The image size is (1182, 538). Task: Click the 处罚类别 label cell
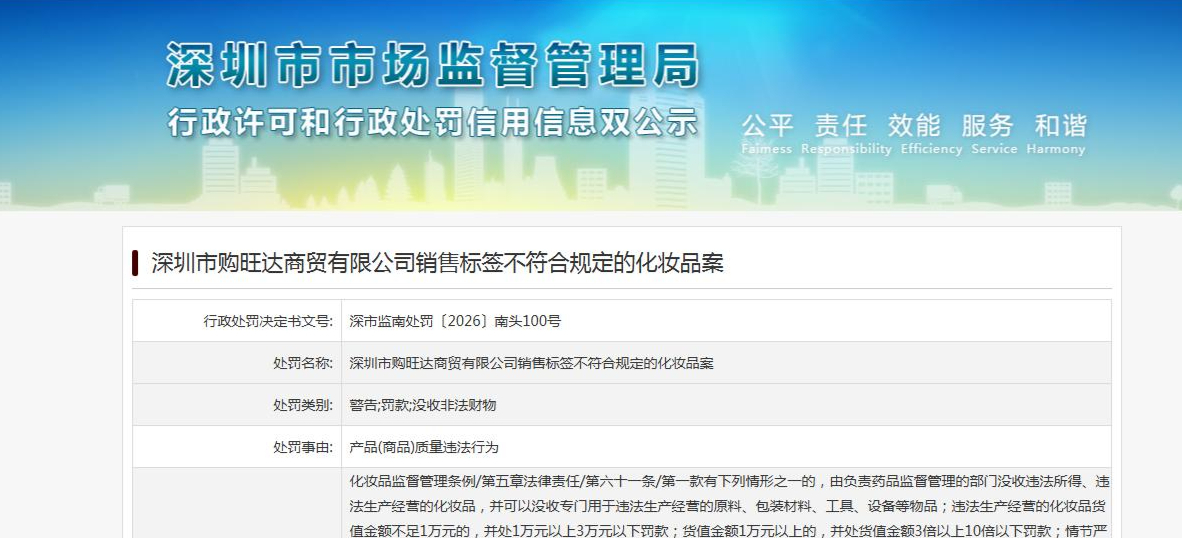click(237, 405)
